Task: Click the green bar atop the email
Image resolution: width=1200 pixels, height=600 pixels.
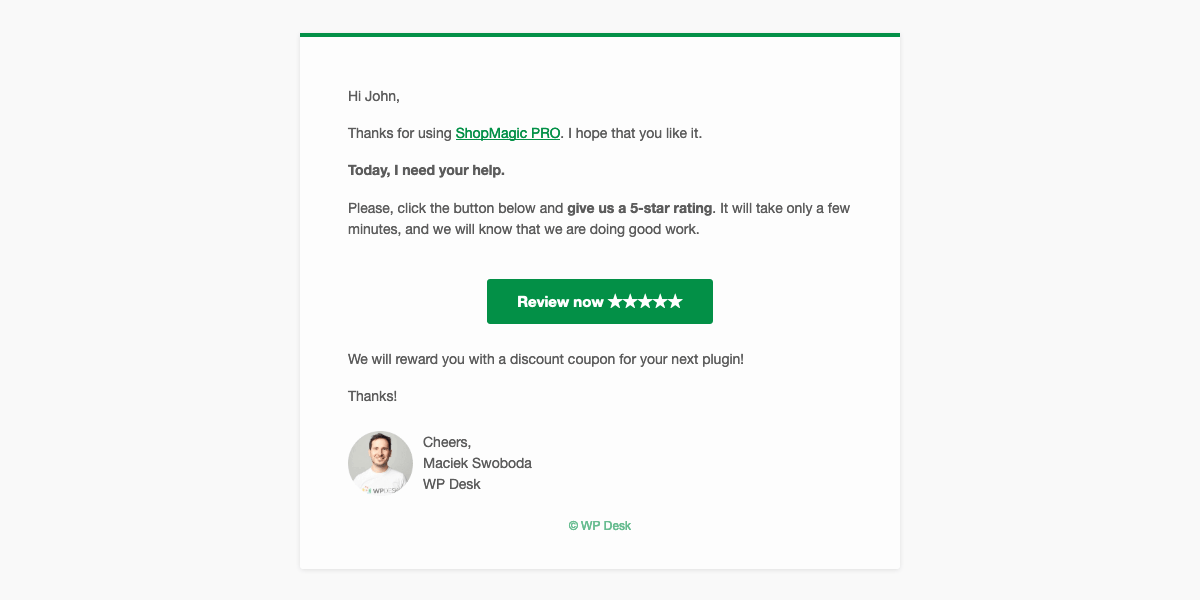Action: click(600, 35)
